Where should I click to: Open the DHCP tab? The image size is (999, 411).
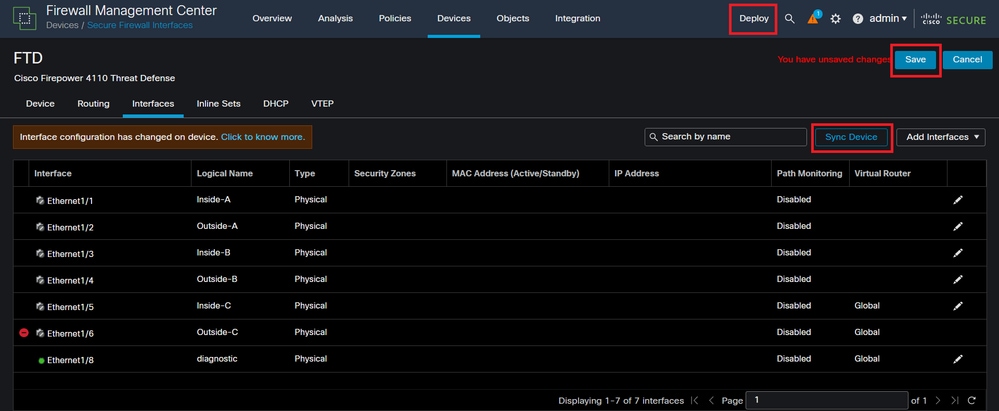pos(276,103)
